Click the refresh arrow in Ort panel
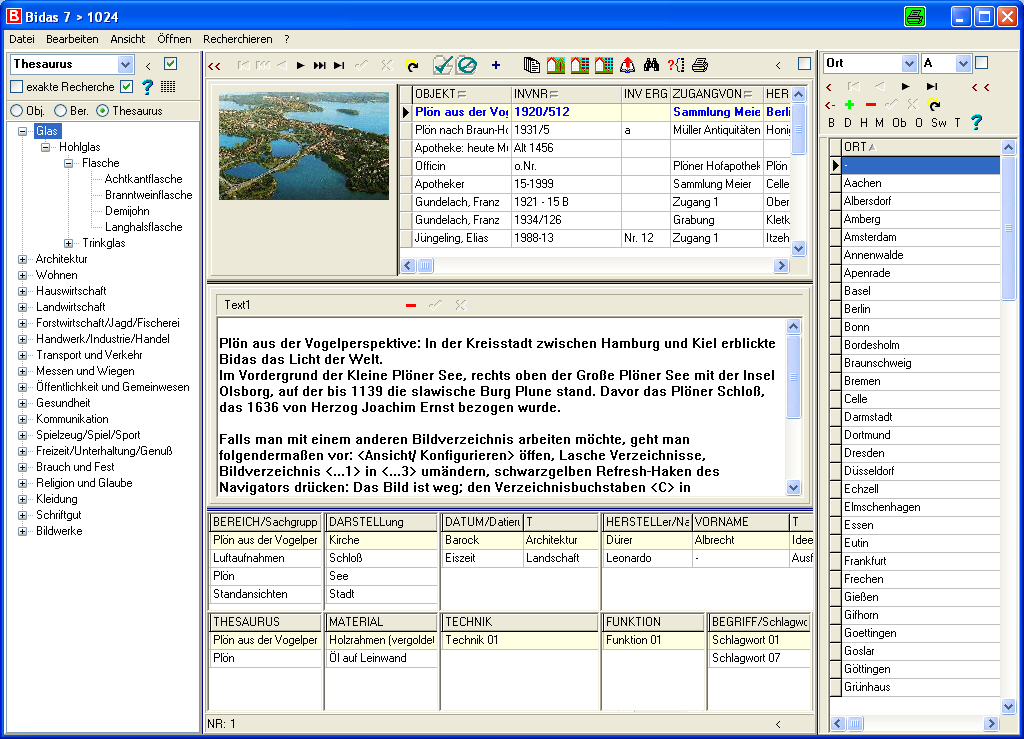The image size is (1024, 739). pyautogui.click(x=935, y=104)
